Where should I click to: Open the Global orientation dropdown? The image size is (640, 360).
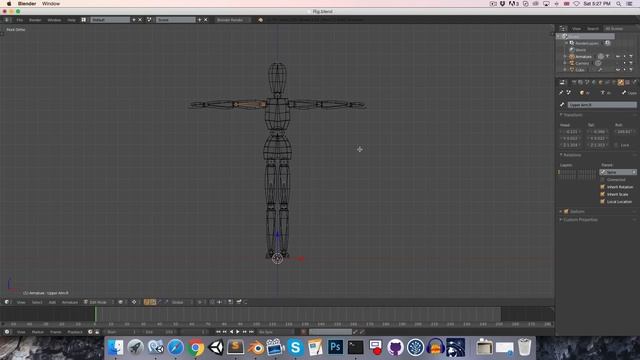point(181,302)
